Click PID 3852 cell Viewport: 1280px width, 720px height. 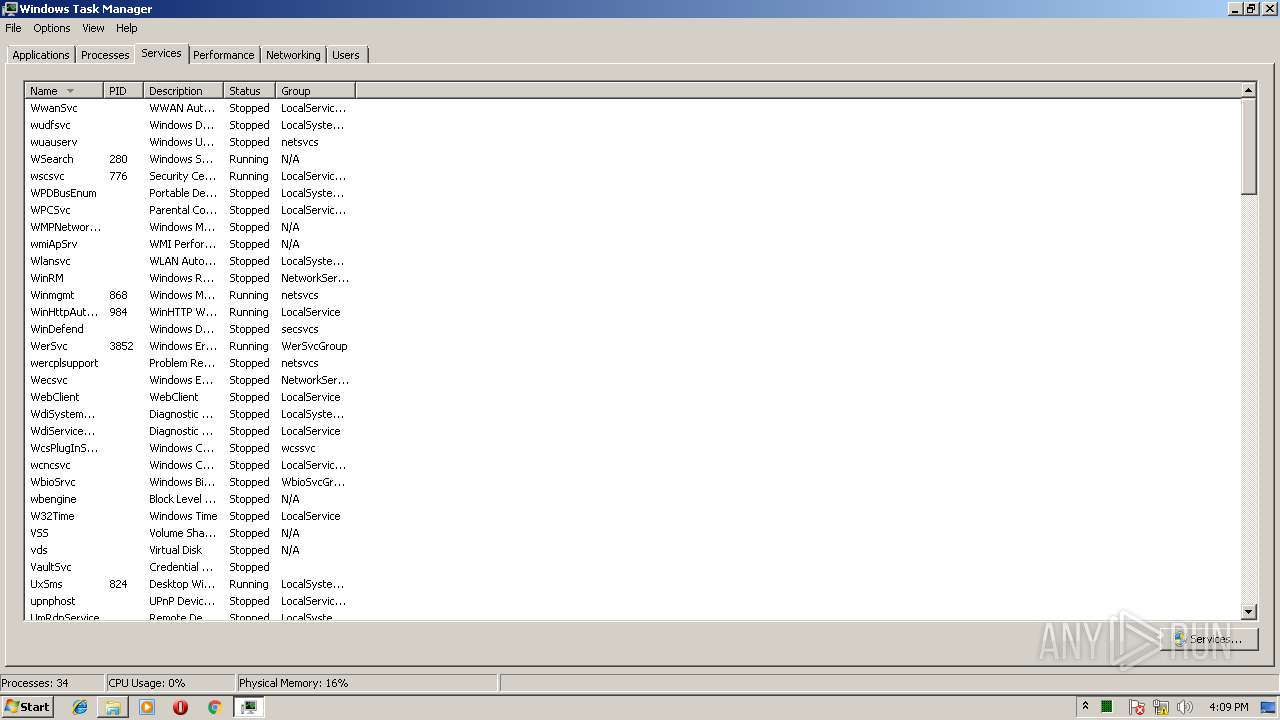pyautogui.click(x=121, y=346)
